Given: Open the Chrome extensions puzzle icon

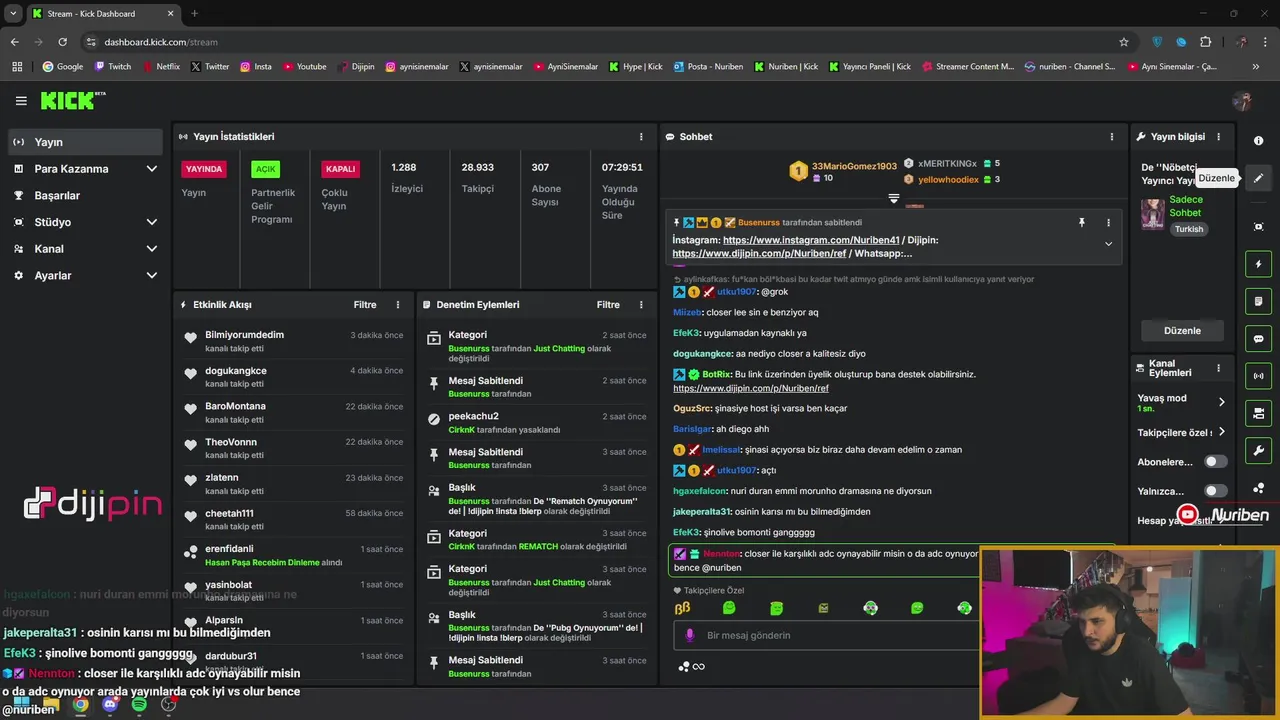Looking at the screenshot, I should pos(1205,42).
